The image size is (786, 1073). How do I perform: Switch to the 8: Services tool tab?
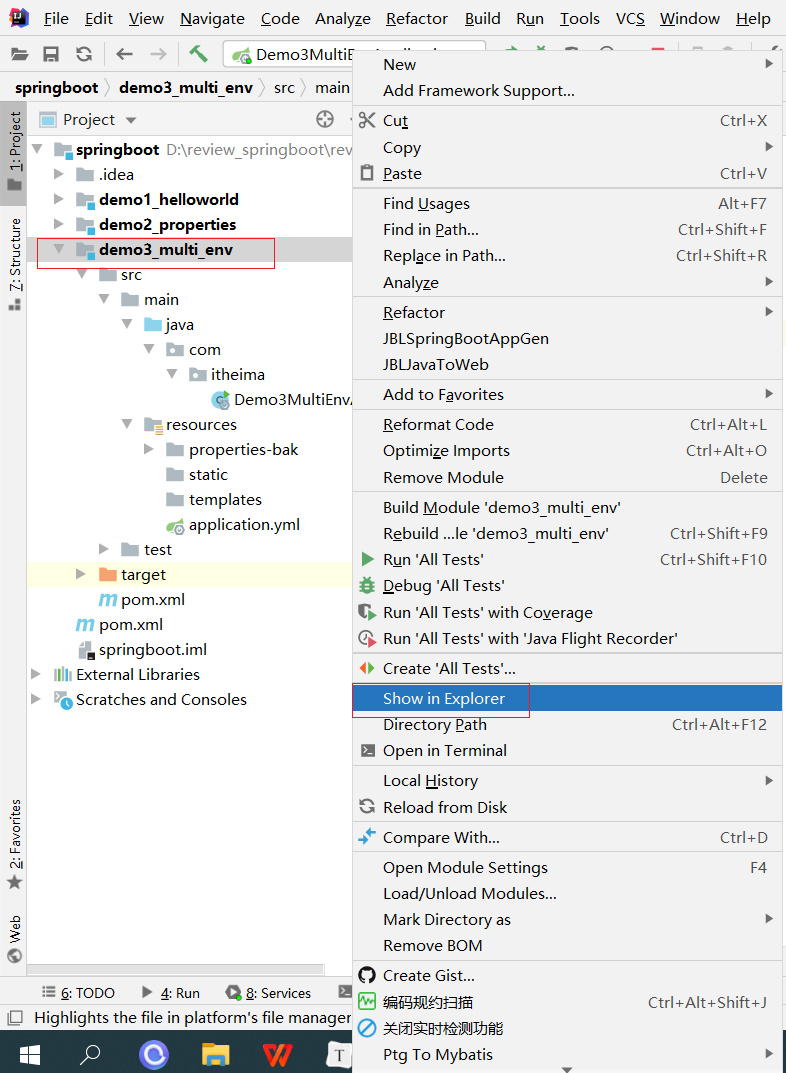[x=268, y=993]
